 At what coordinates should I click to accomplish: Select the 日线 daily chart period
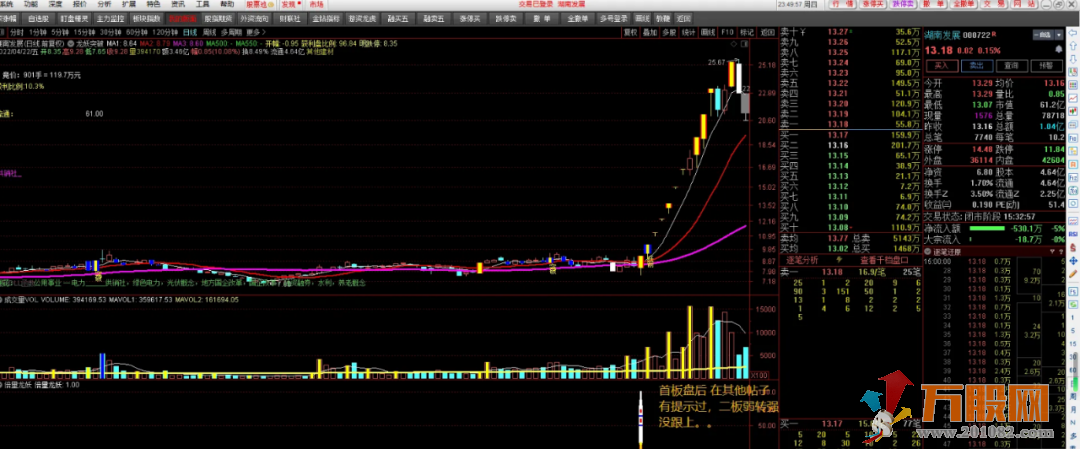(x=189, y=32)
